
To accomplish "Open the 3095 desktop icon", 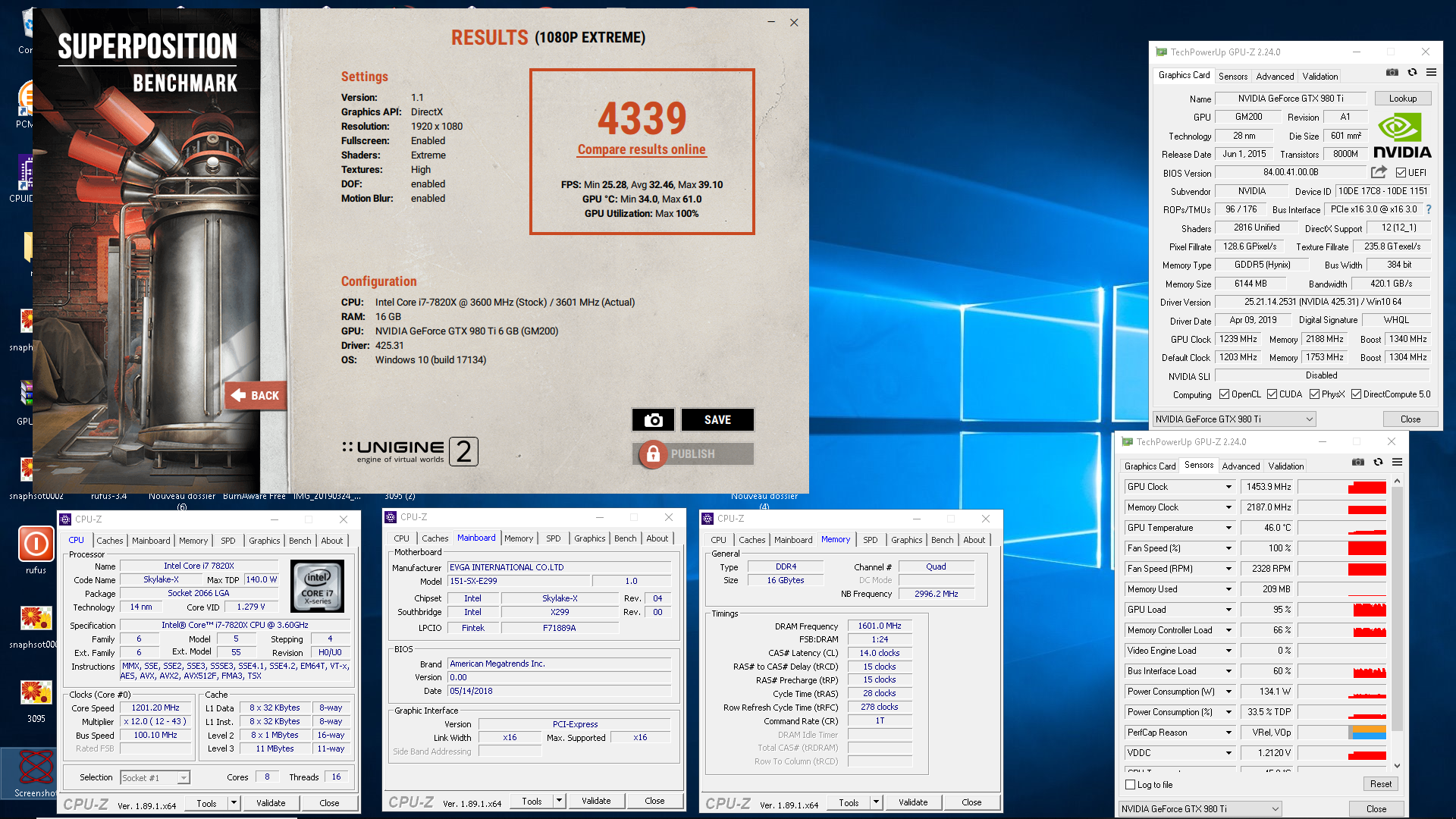I will pyautogui.click(x=36, y=699).
